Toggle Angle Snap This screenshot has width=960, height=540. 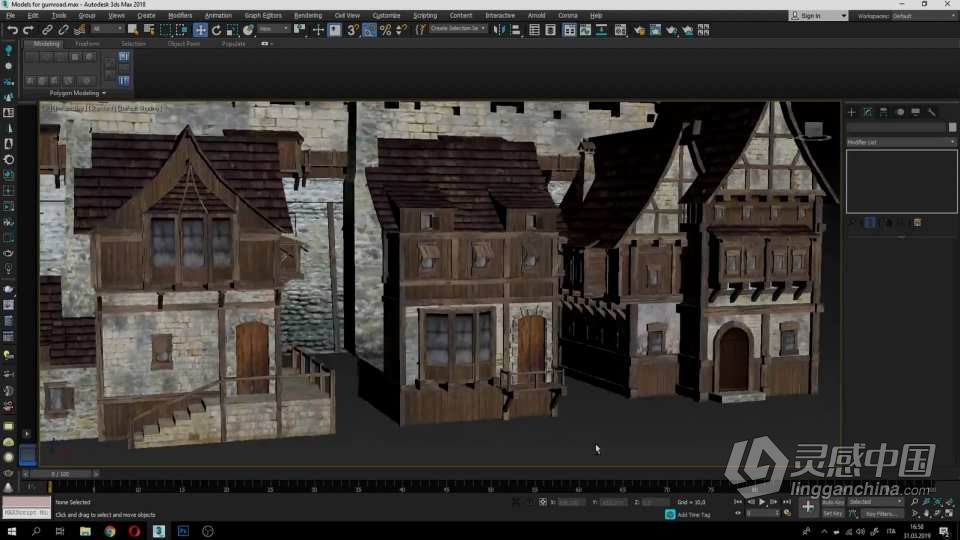click(369, 29)
